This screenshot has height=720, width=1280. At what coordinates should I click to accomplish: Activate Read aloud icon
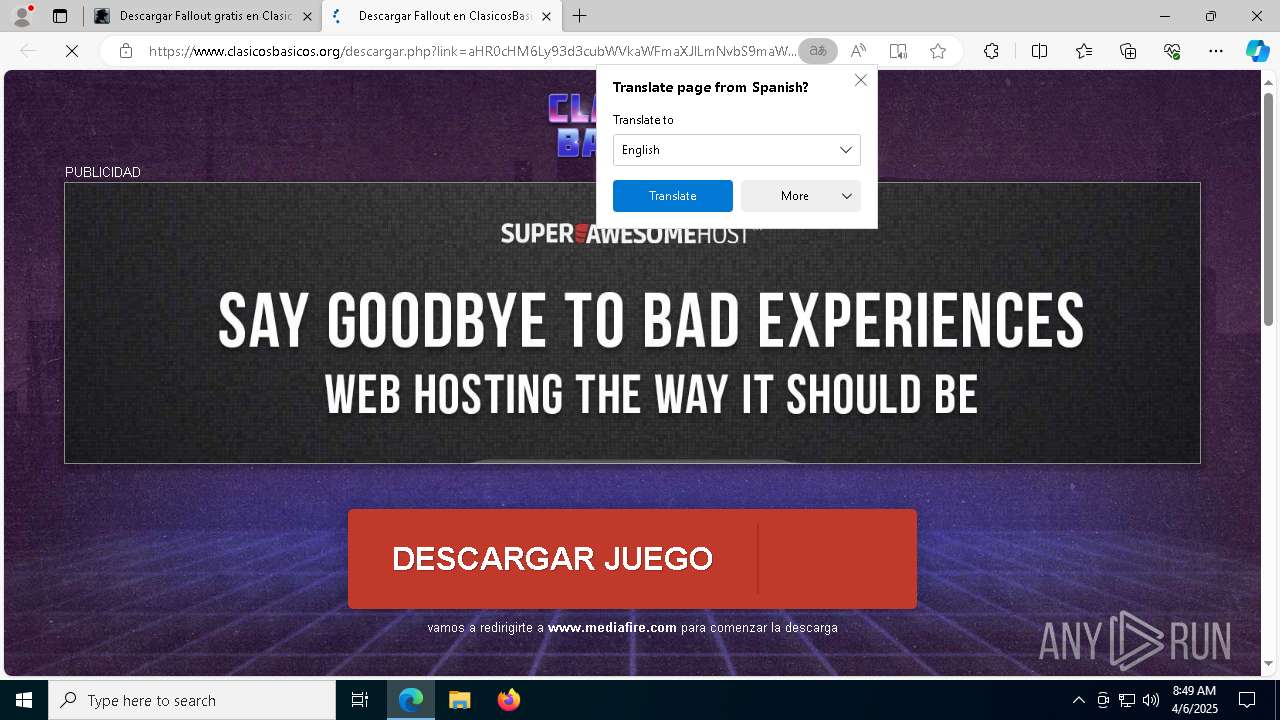pyautogui.click(x=858, y=51)
